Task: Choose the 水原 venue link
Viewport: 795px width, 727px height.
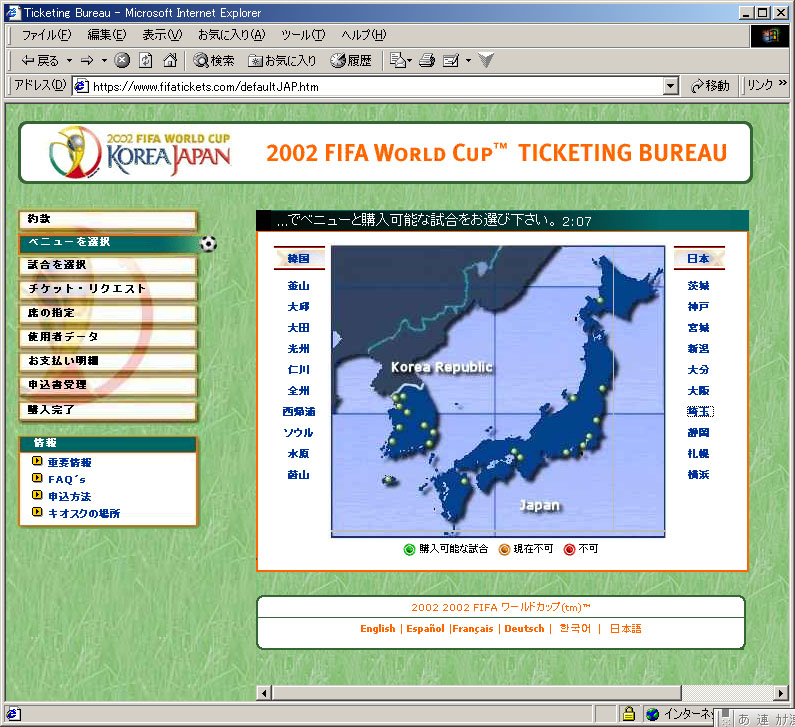Action: point(299,454)
